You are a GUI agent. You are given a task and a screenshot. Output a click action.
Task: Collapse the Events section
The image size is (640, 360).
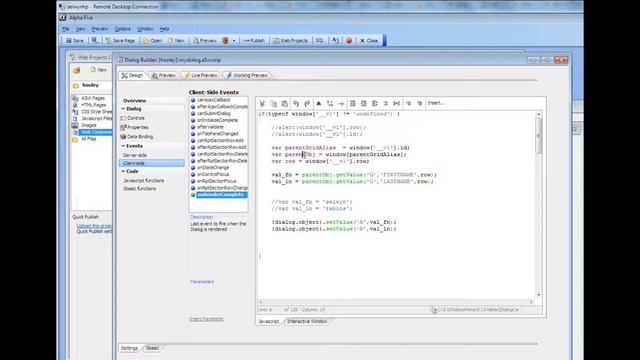point(123,146)
